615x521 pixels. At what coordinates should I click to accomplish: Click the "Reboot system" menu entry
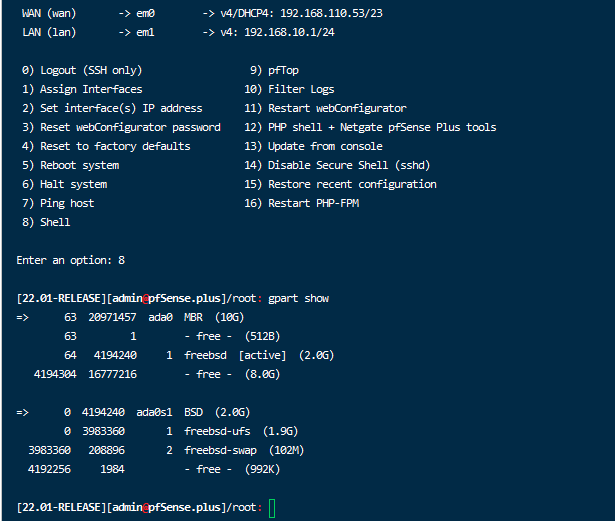coord(70,165)
